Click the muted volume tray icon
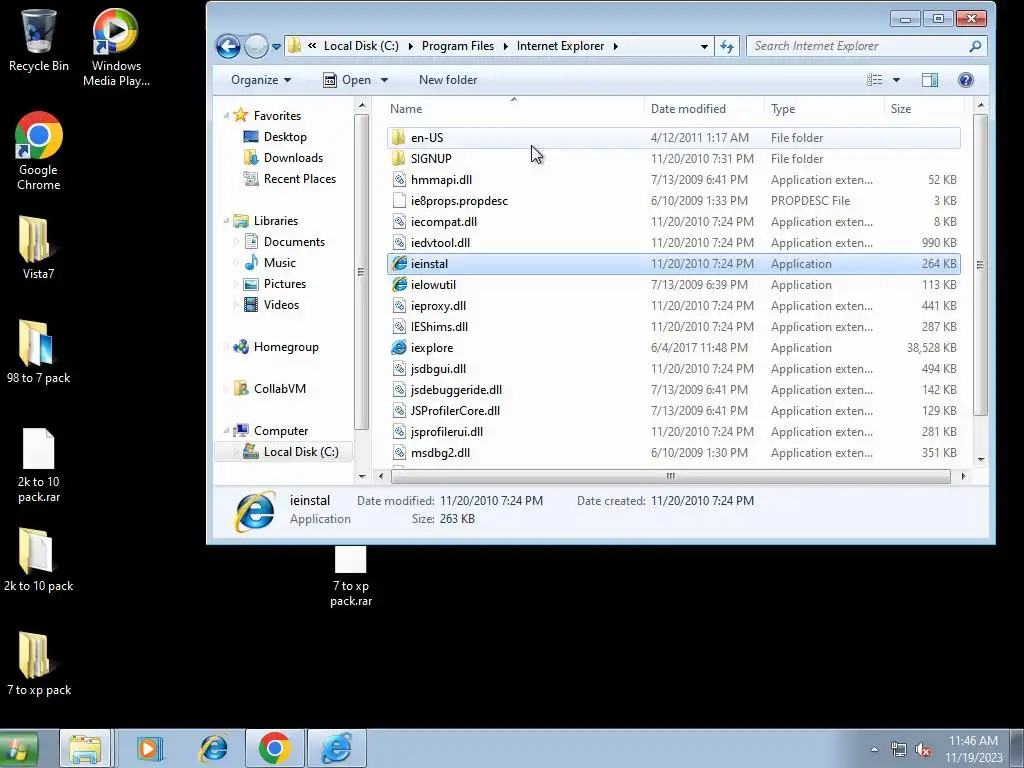The height and width of the screenshot is (768, 1024). coord(923,749)
